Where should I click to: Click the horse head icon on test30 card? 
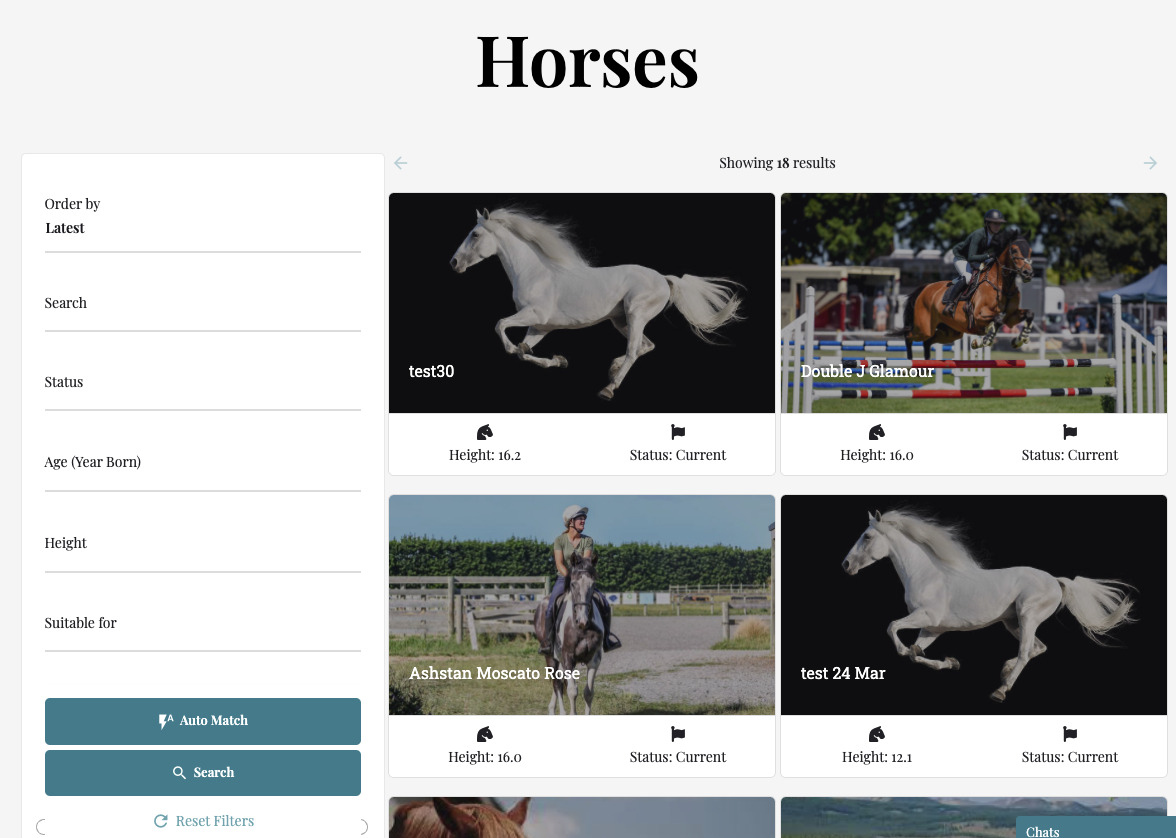coord(485,432)
